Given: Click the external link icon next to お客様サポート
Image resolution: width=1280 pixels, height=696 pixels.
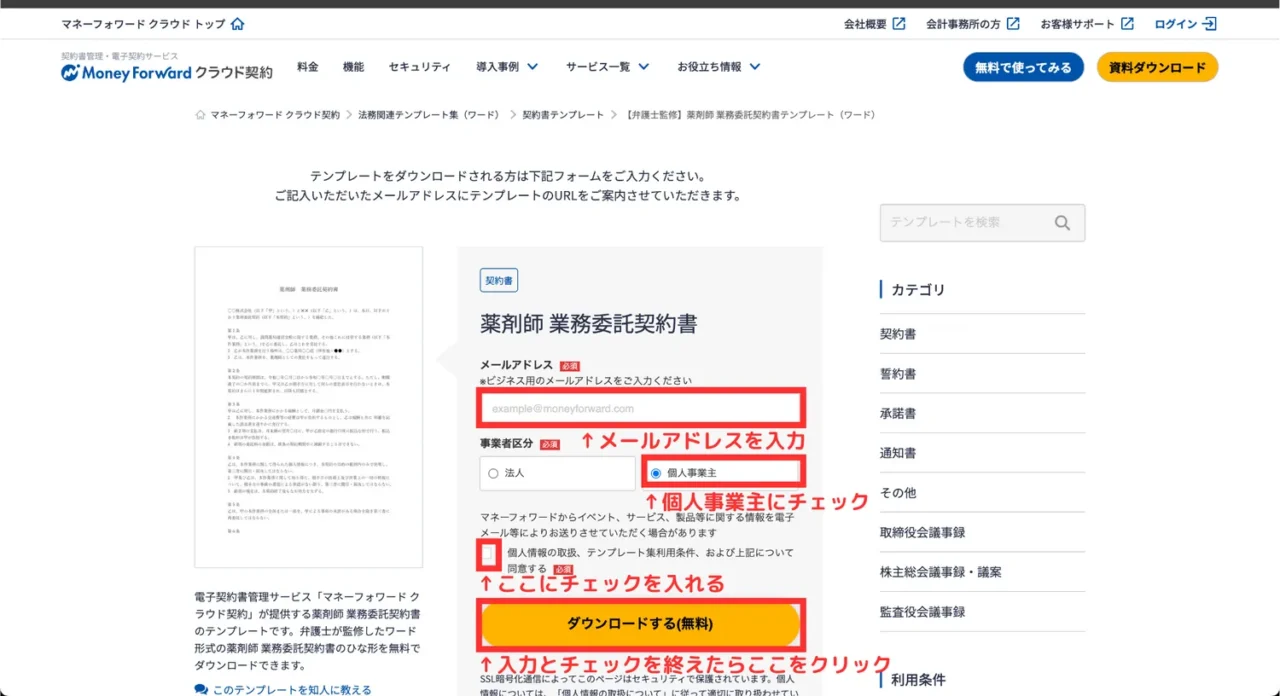Looking at the screenshot, I should point(1127,24).
